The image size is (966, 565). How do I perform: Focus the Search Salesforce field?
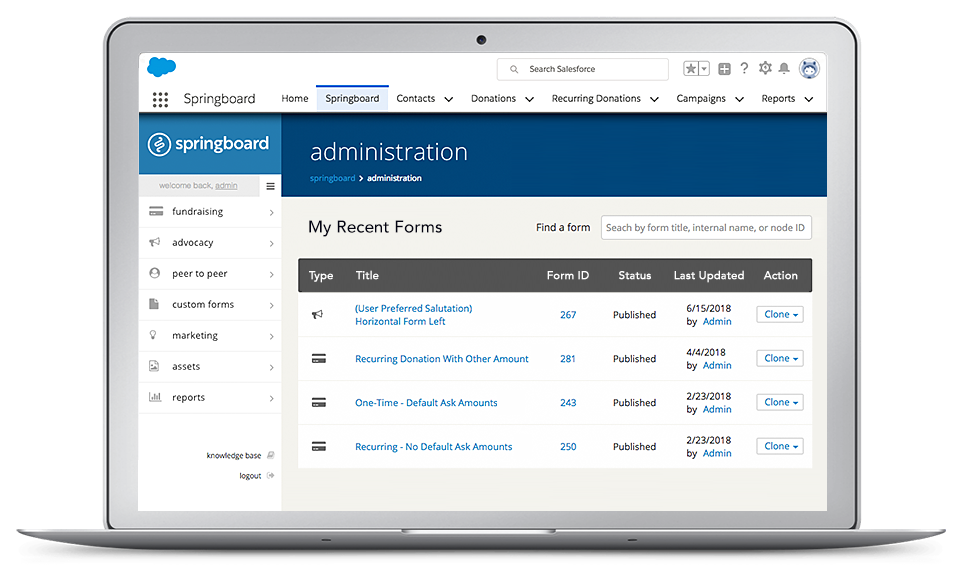click(583, 69)
